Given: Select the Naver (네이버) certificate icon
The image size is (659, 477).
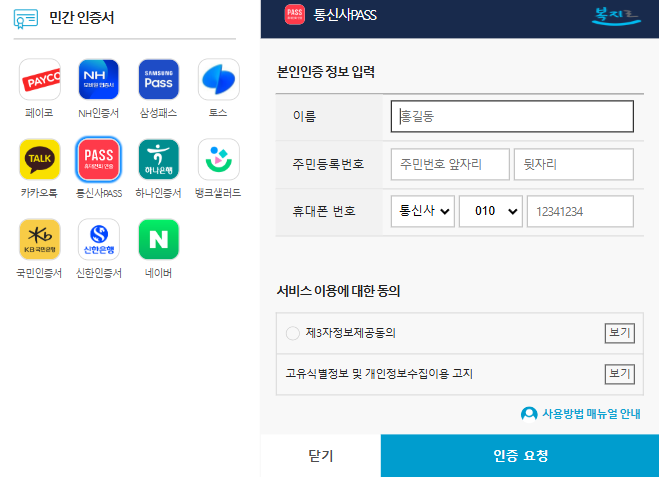Looking at the screenshot, I should (x=158, y=239).
